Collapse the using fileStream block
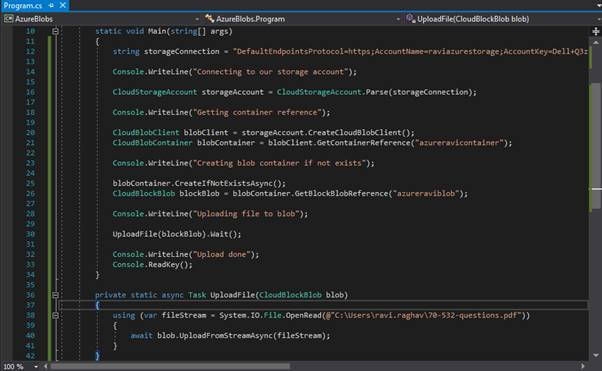602x371 pixels. coord(55,315)
